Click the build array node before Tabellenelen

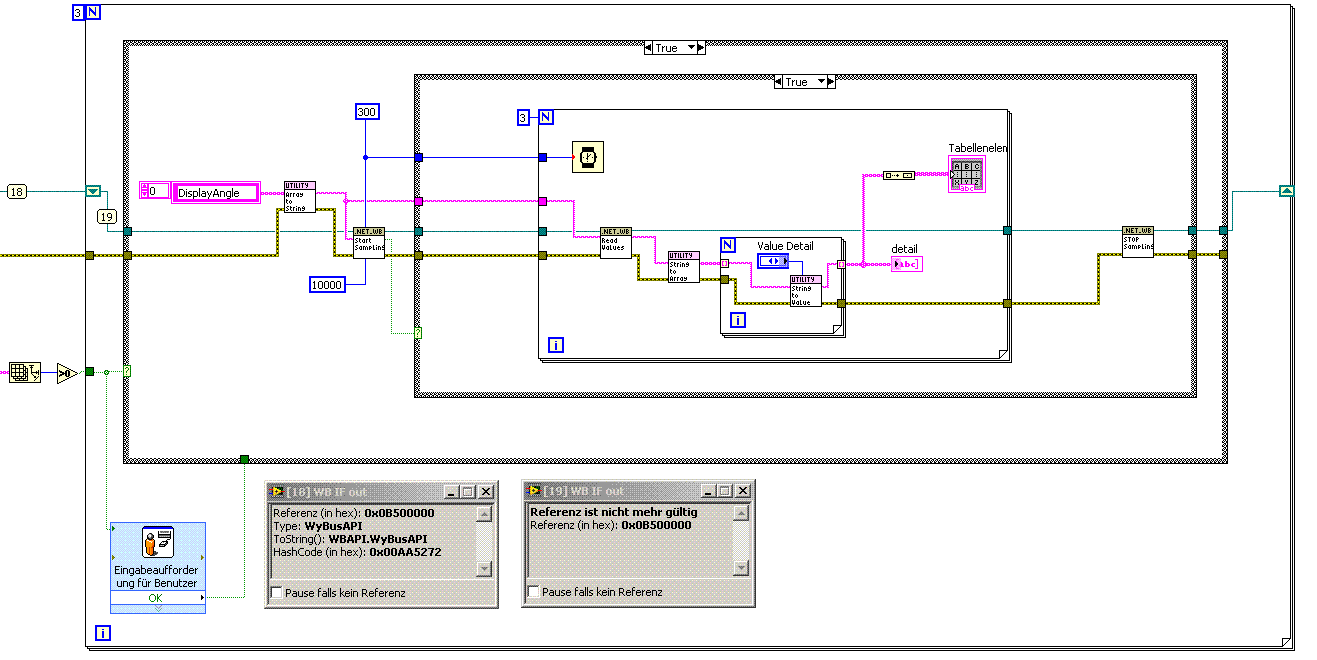point(898,175)
